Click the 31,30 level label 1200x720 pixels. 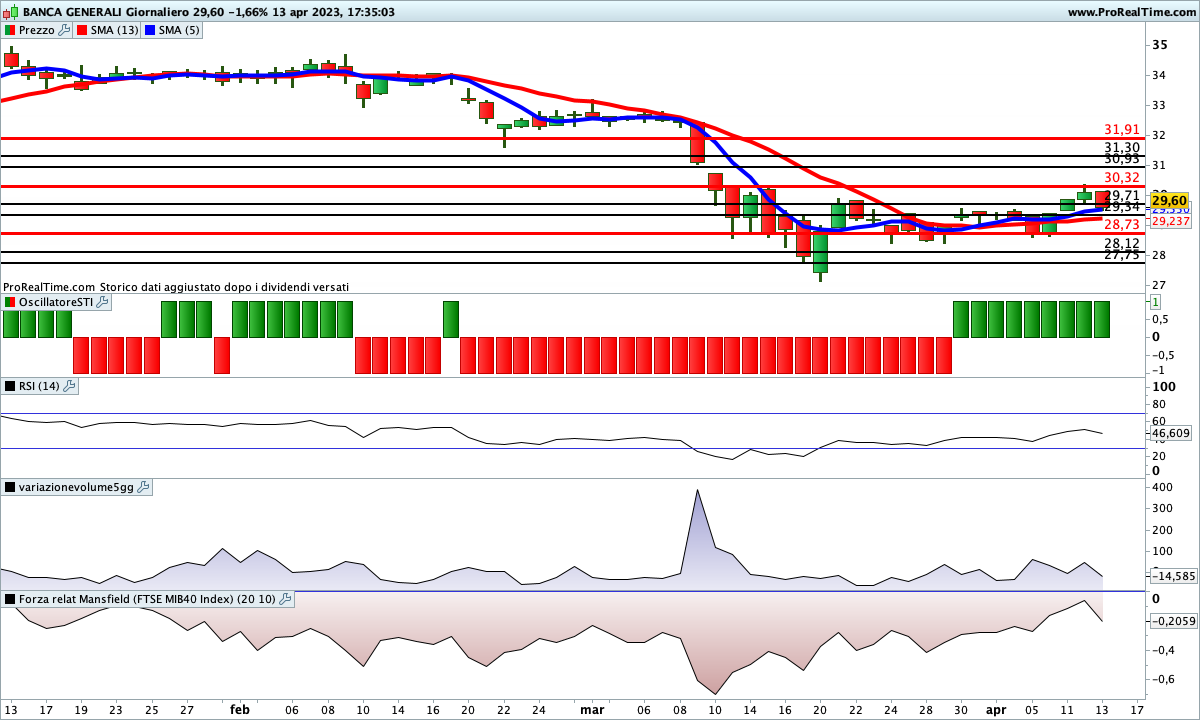1122,147
